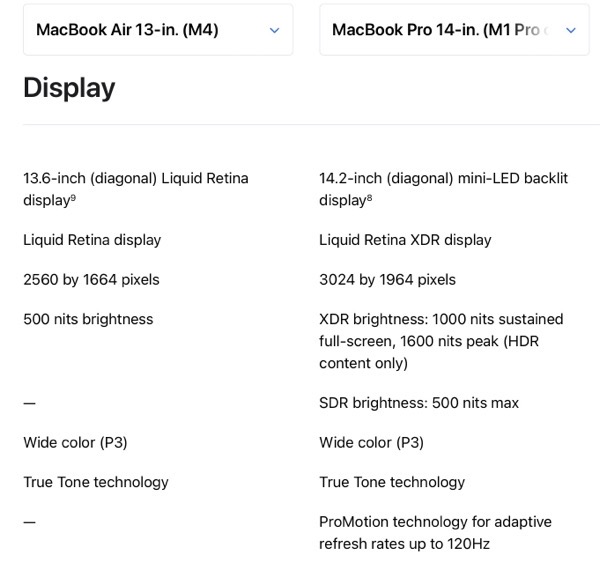600x585 pixels.
Task: Click the Display section heading
Action: (x=69, y=88)
